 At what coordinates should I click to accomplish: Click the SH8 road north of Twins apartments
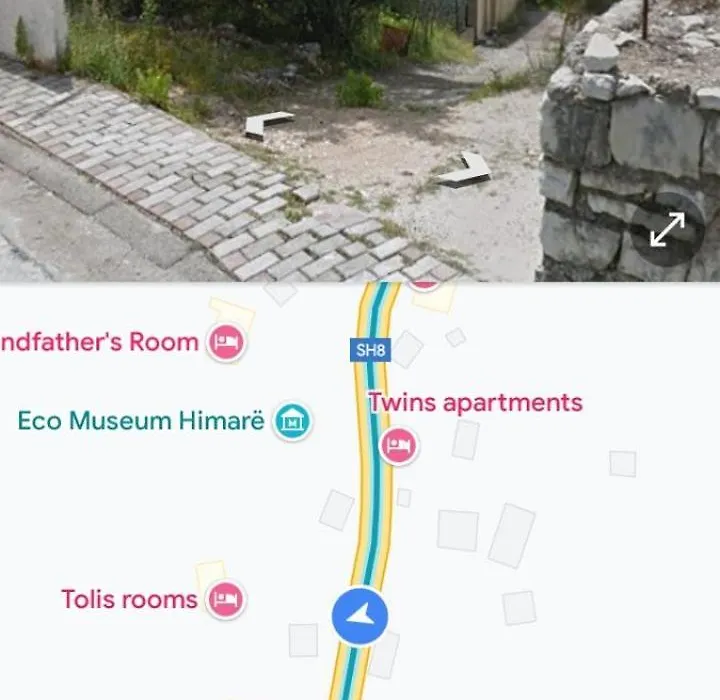[x=373, y=317]
